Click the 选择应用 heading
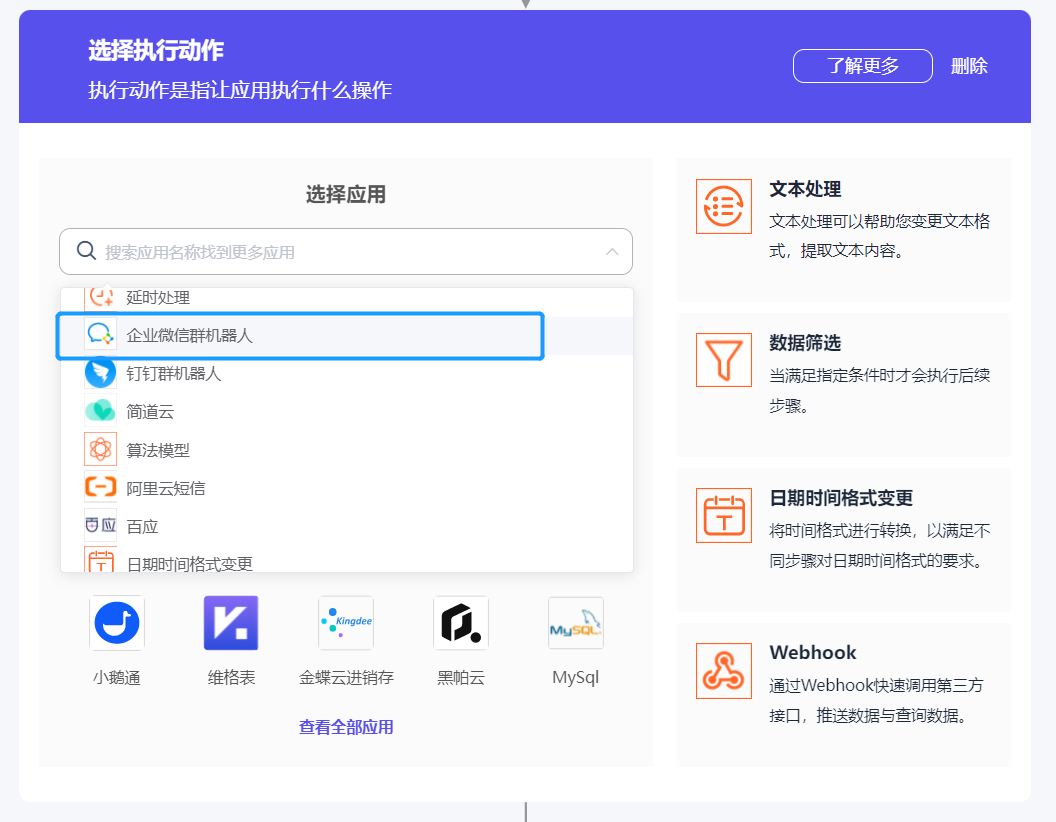1056x822 pixels. pyautogui.click(x=346, y=195)
